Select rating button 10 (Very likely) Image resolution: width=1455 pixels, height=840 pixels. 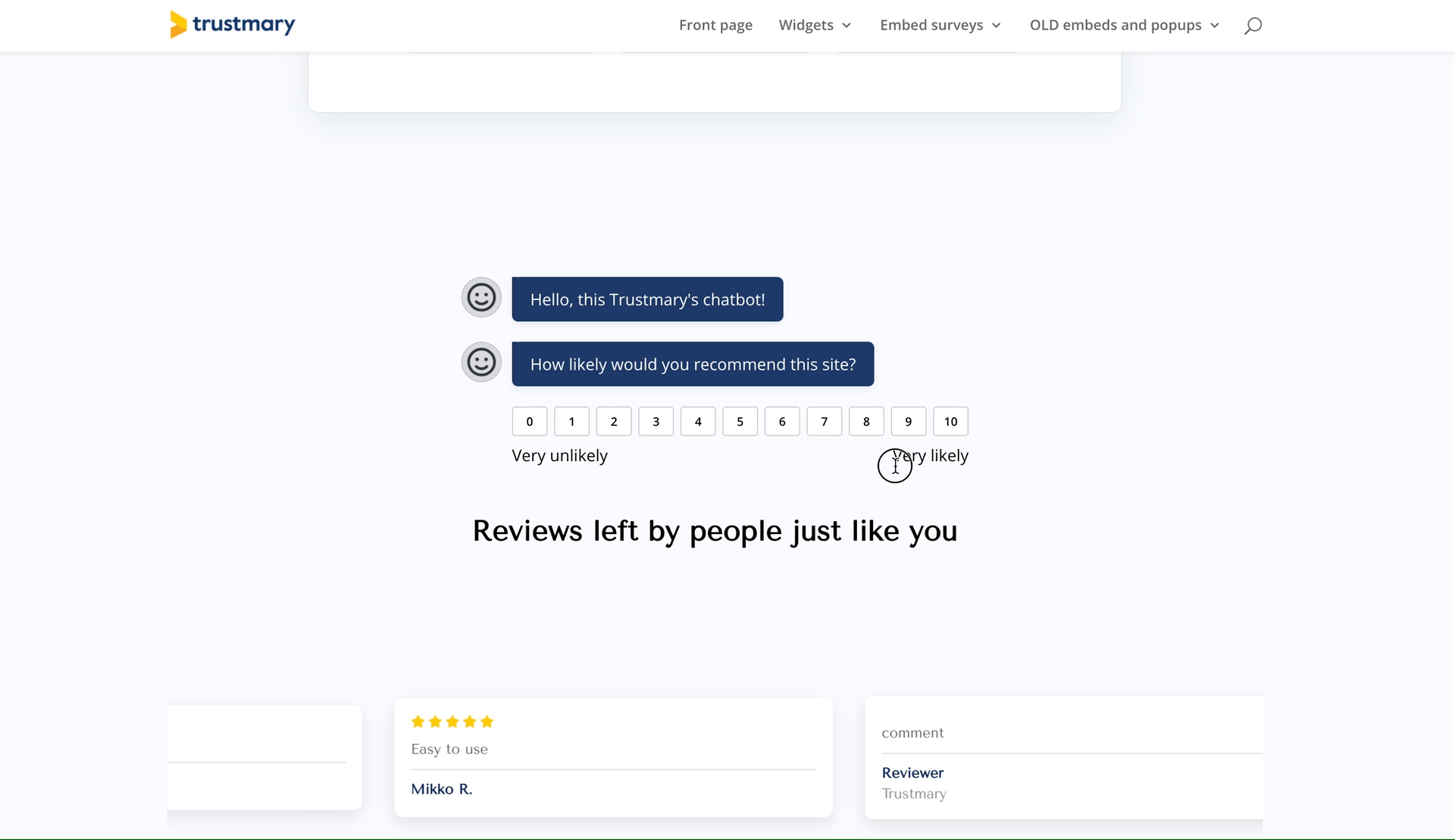(x=951, y=421)
